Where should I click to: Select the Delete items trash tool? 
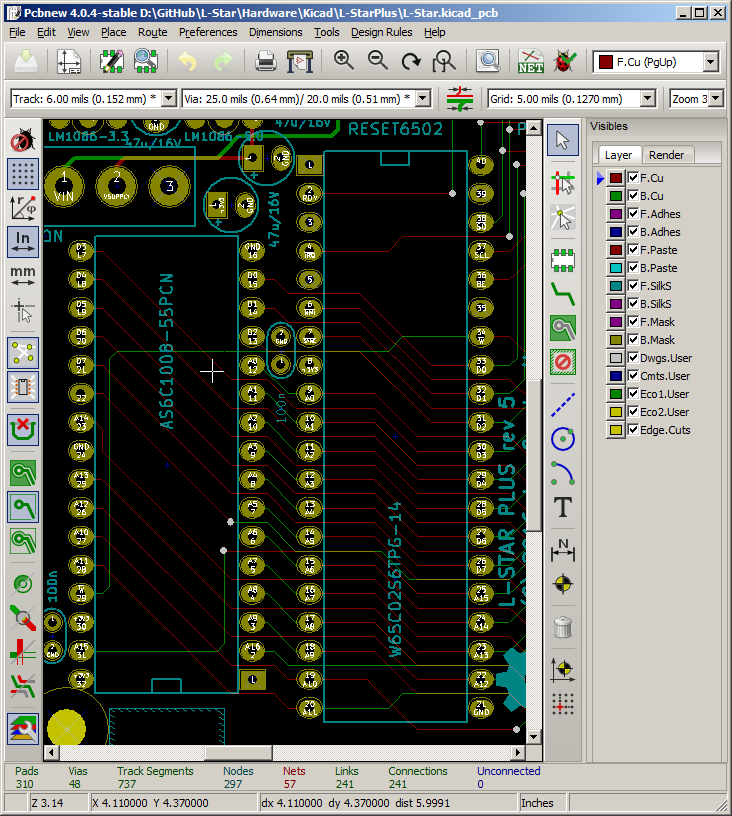[x=563, y=628]
